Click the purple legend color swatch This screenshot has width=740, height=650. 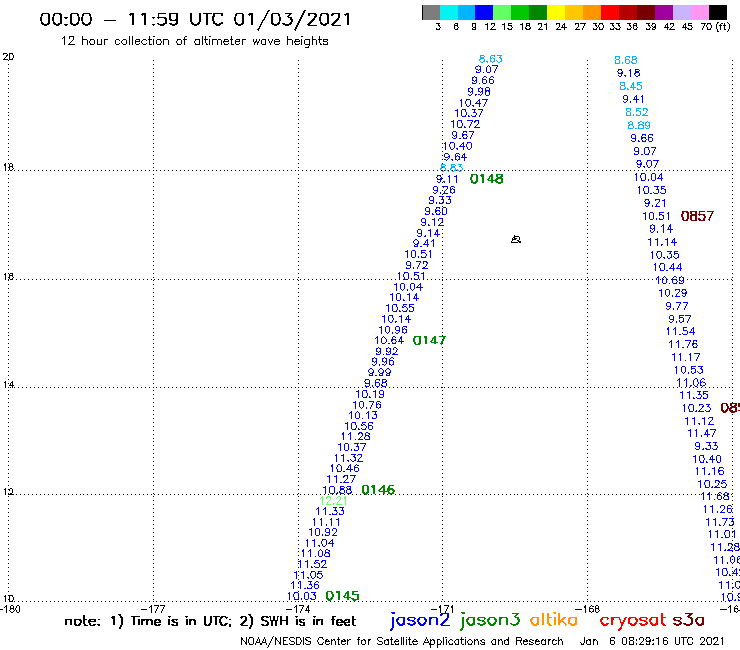pyautogui.click(x=664, y=12)
